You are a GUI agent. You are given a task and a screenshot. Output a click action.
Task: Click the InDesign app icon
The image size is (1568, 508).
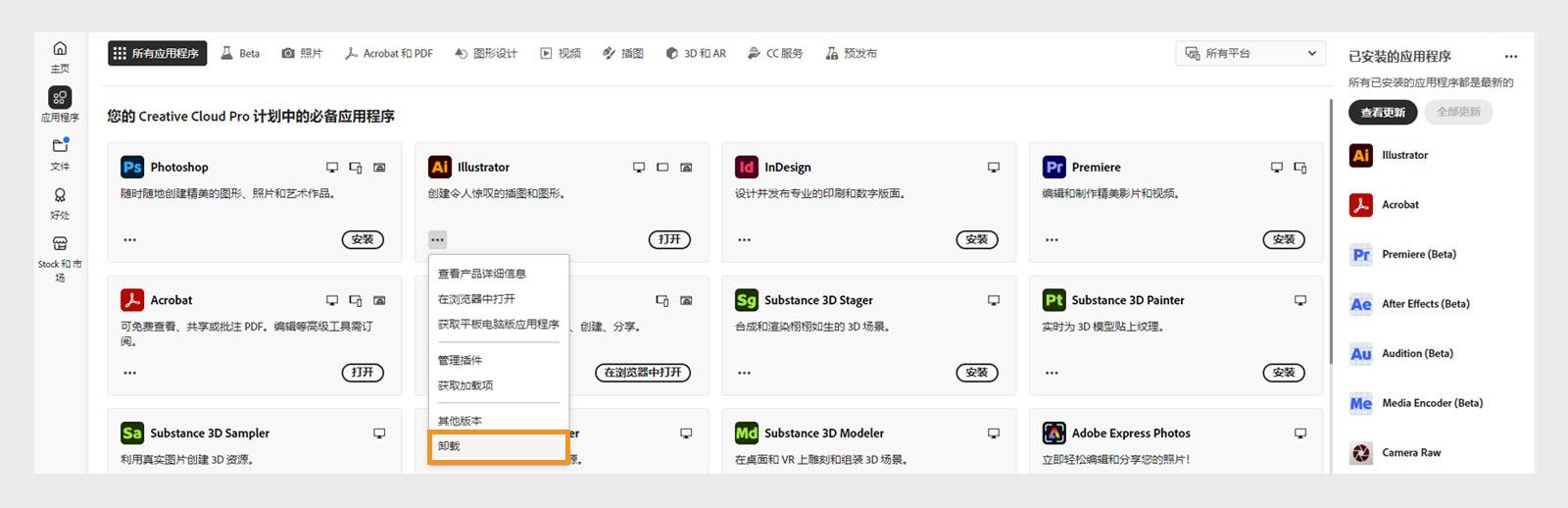[747, 167]
